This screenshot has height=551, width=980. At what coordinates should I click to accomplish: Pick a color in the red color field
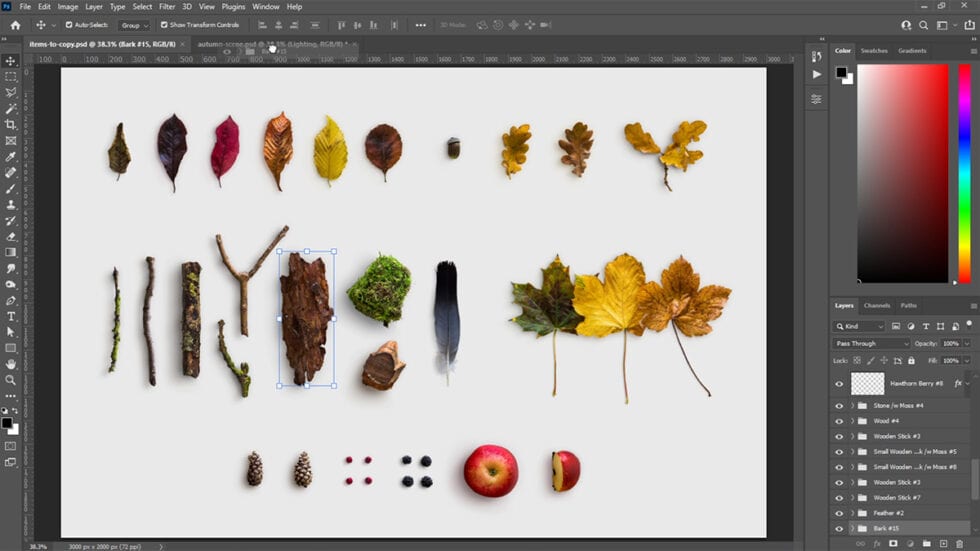pos(902,174)
